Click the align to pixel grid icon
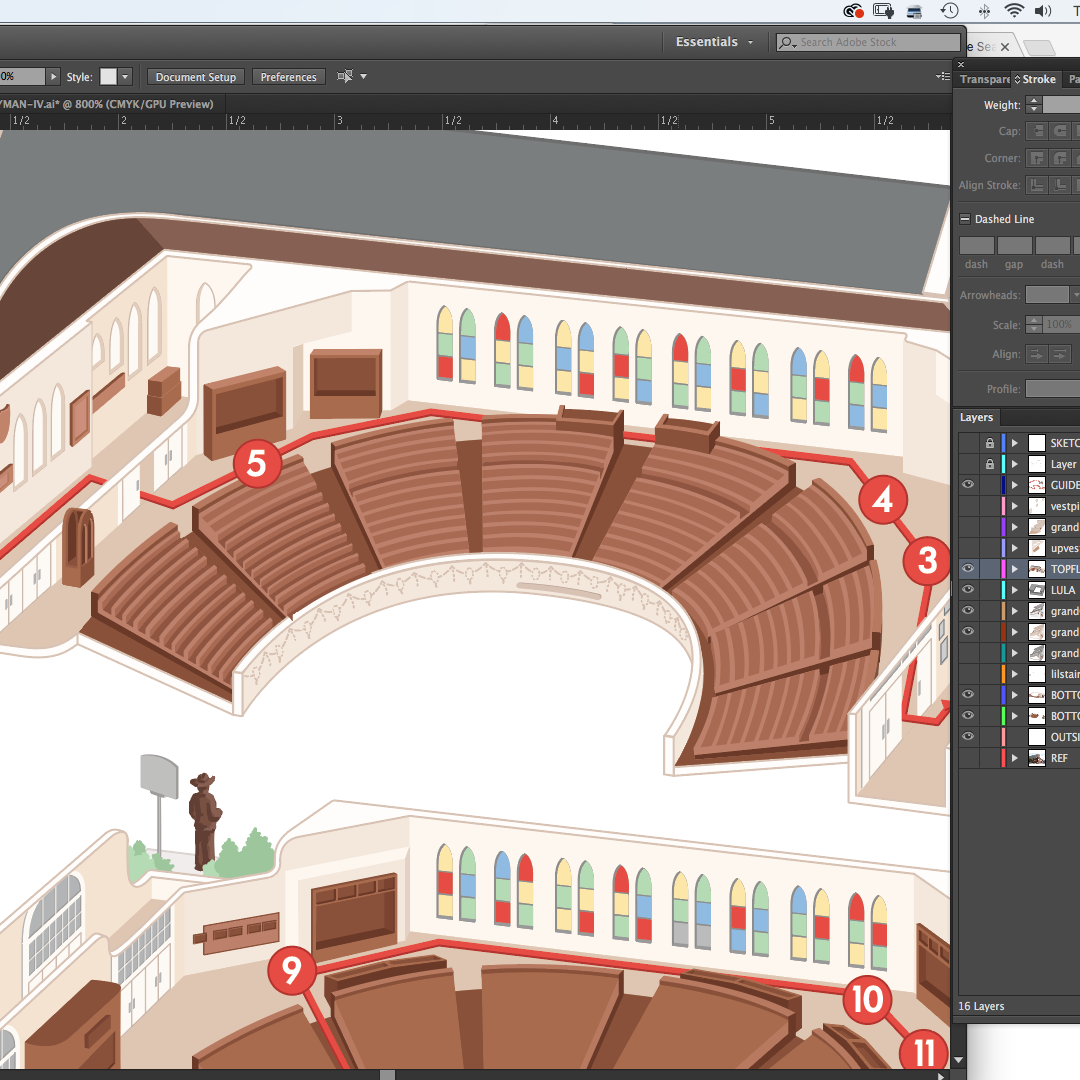 344,76
